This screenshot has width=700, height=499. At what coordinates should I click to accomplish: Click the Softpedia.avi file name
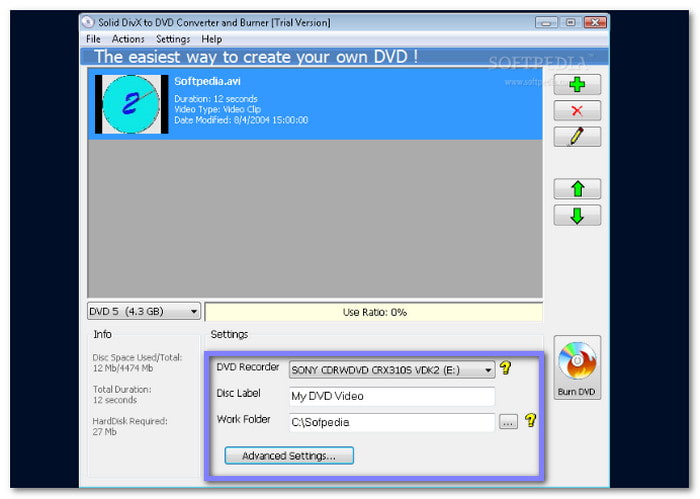(x=207, y=81)
